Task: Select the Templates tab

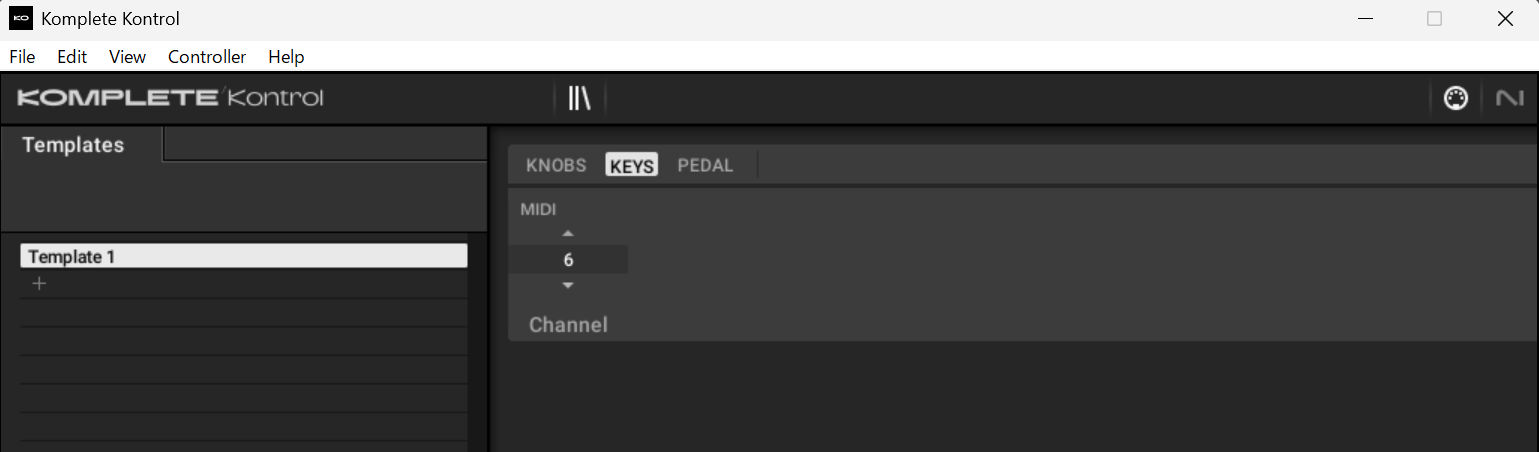Action: (73, 145)
